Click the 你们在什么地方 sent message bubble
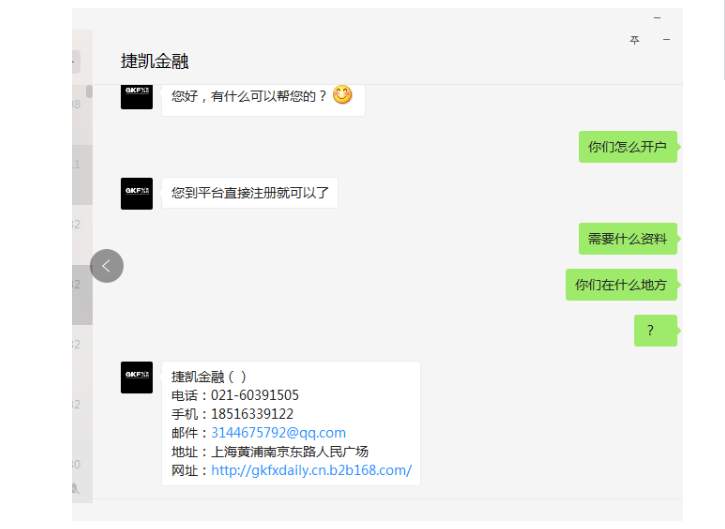The image size is (725, 529). point(621,284)
